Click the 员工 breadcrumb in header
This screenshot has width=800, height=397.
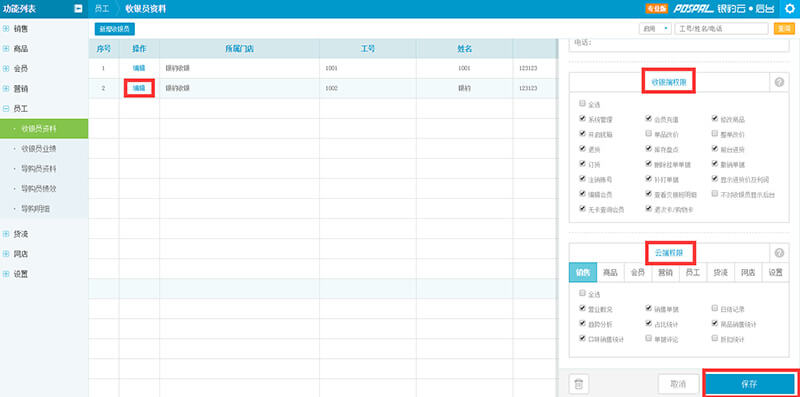102,9
